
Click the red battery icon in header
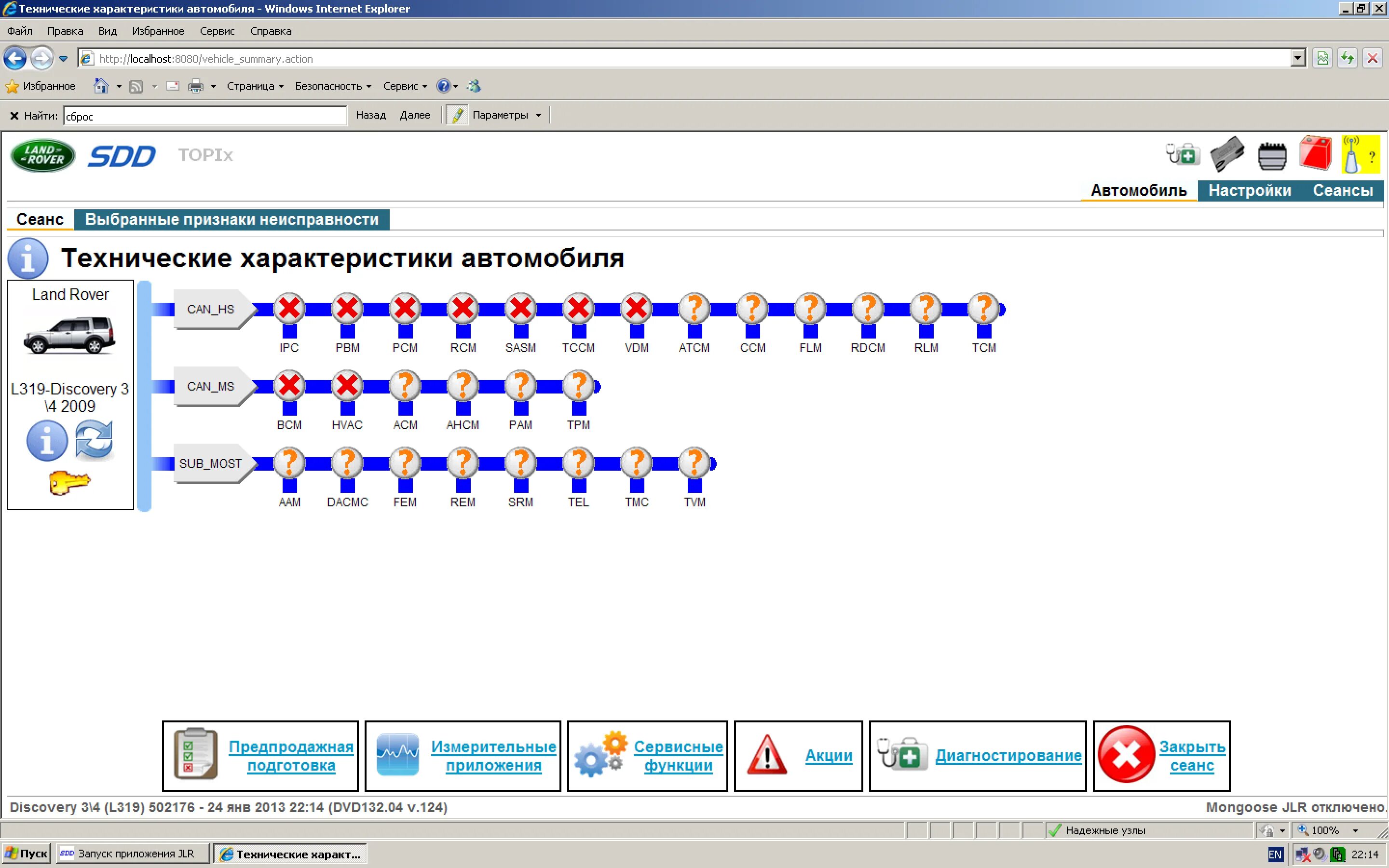point(1315,154)
